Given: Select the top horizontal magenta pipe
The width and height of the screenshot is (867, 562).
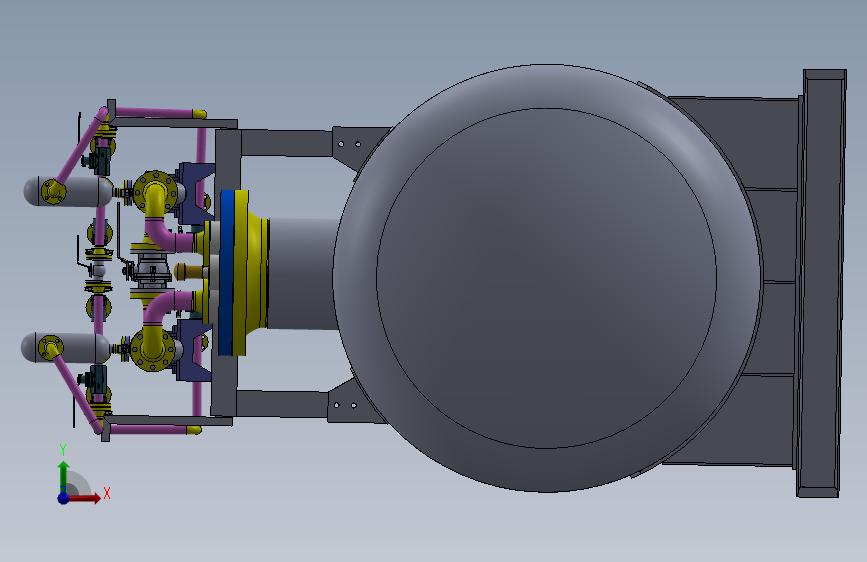Looking at the screenshot, I should (156, 113).
